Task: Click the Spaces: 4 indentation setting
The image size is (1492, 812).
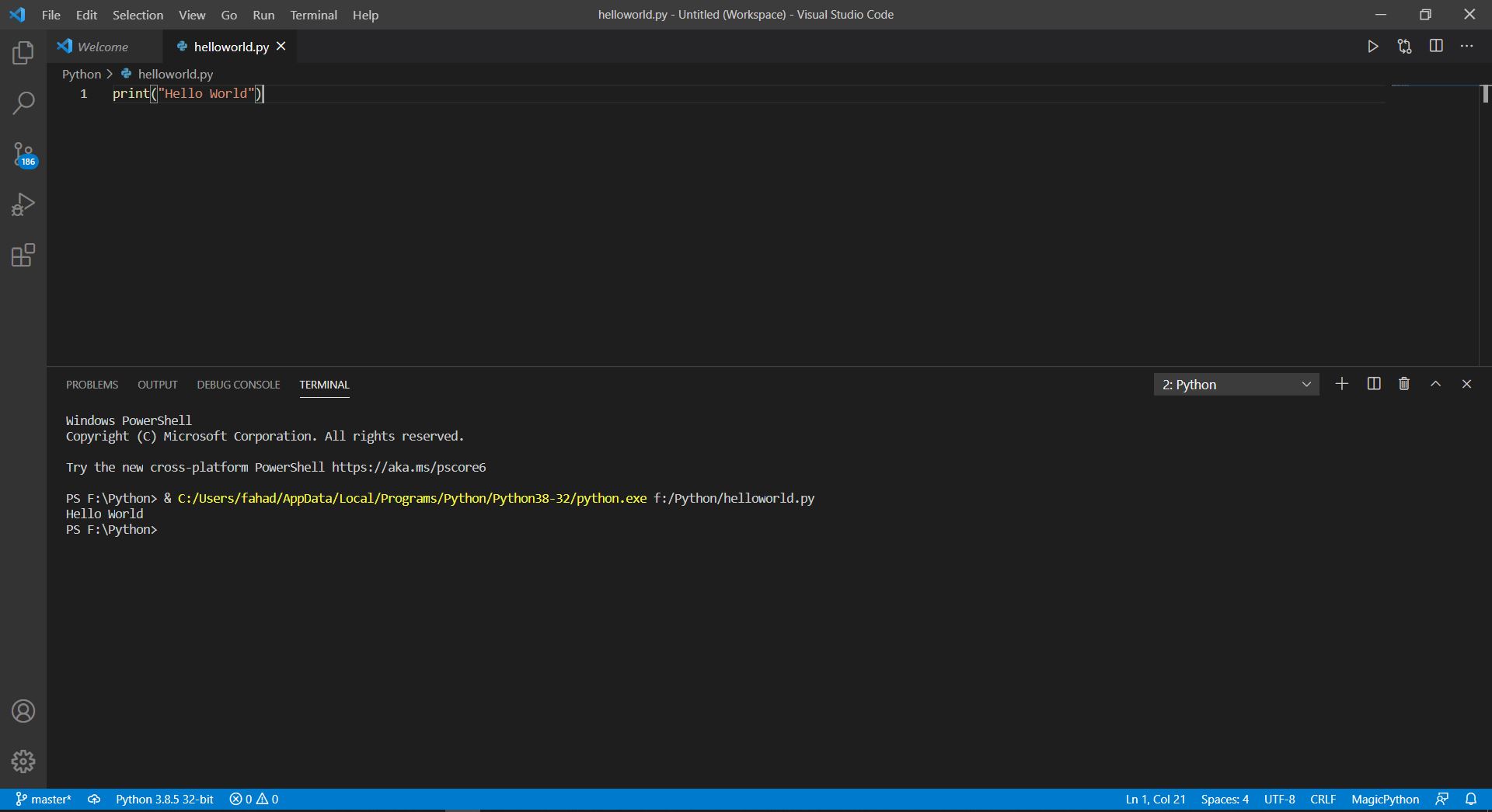Action: [x=1225, y=800]
